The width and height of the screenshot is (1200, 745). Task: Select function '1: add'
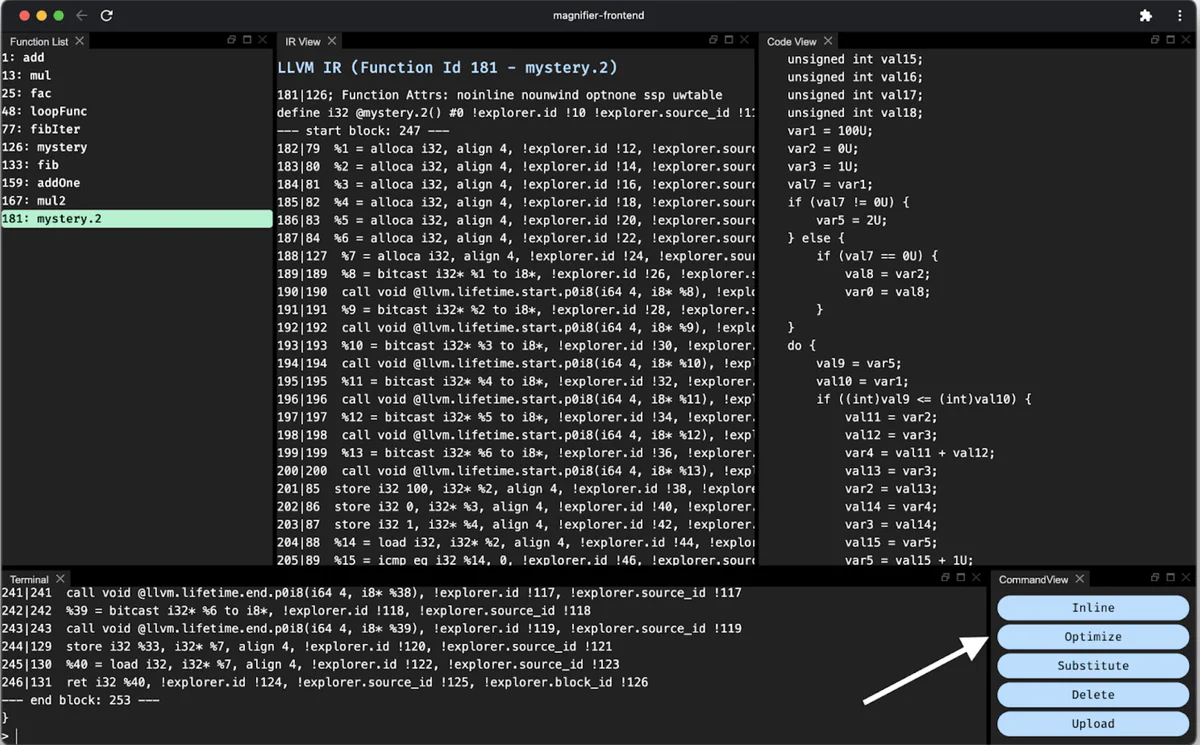[137, 58]
